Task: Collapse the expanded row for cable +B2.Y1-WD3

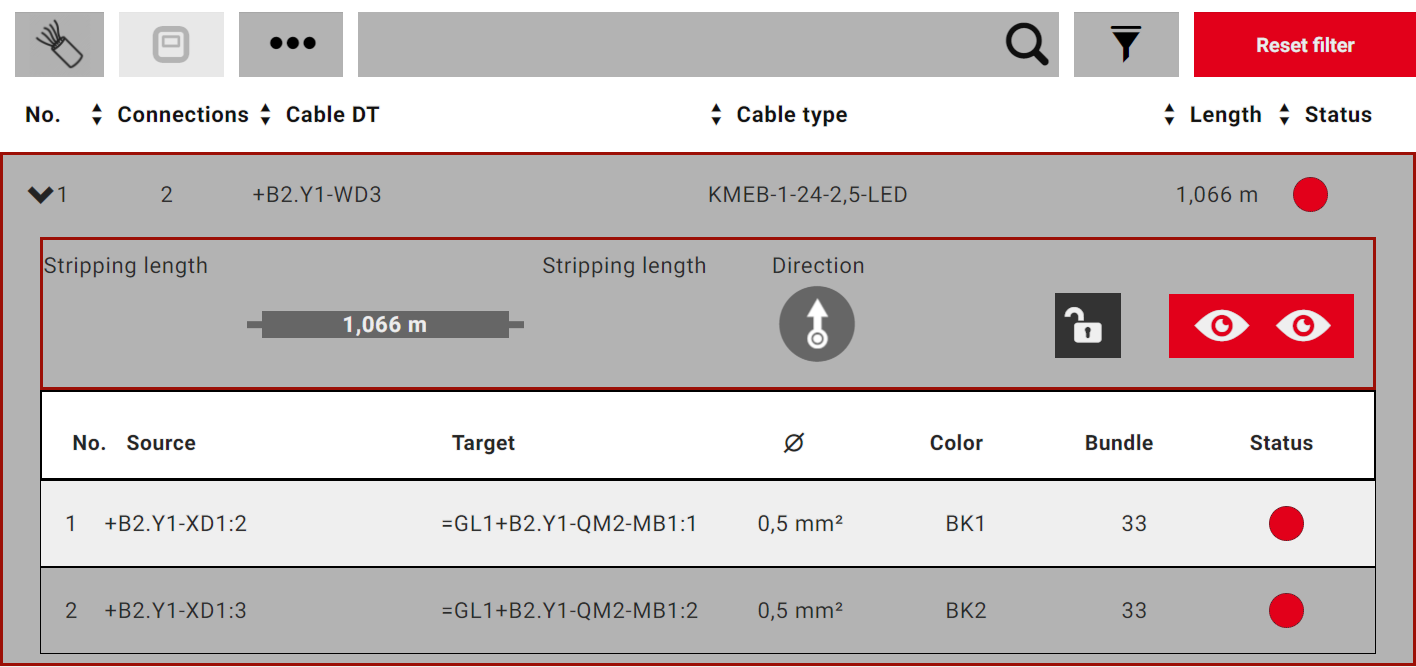Action: pos(39,194)
